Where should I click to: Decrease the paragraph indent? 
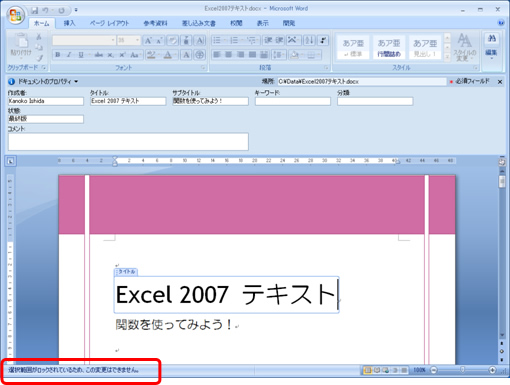(x=268, y=40)
